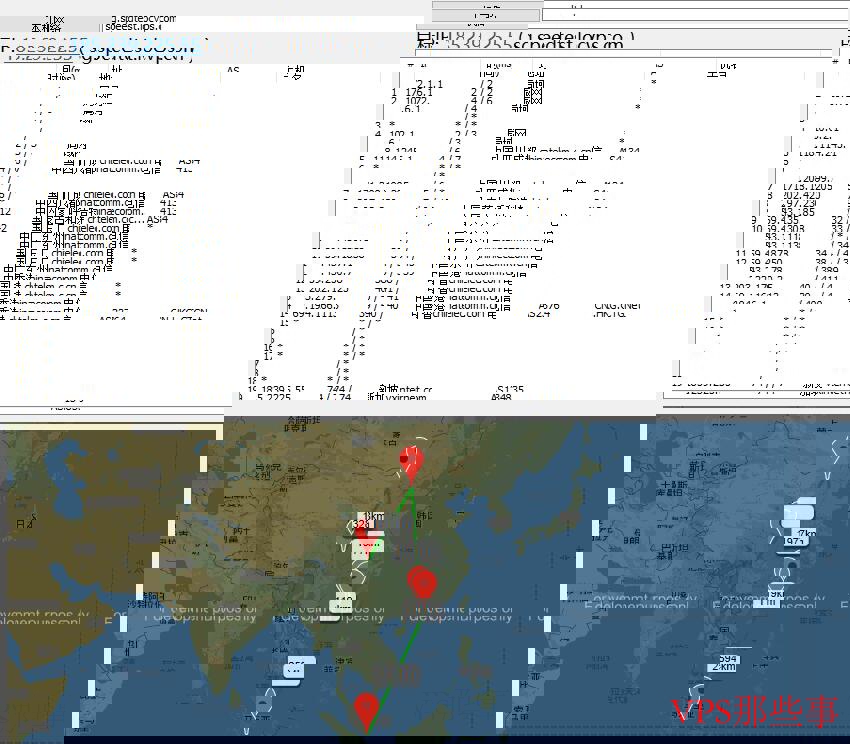850x744 pixels.
Task: Click the 2km distance label on the map
Action: coord(724,666)
